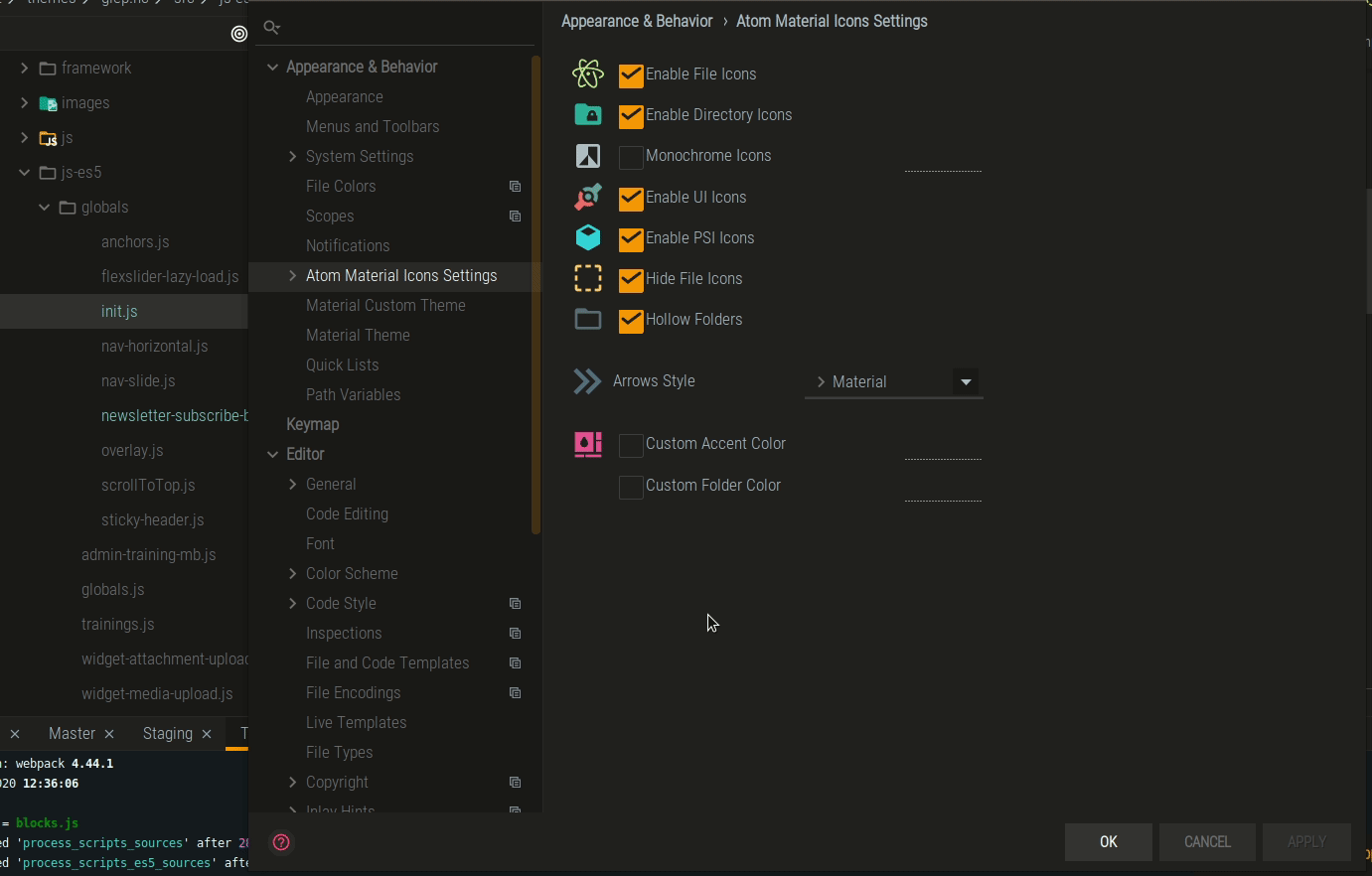Click Appearance & Behavior in the breadcrumb
This screenshot has width=1372, height=876.
(637, 21)
